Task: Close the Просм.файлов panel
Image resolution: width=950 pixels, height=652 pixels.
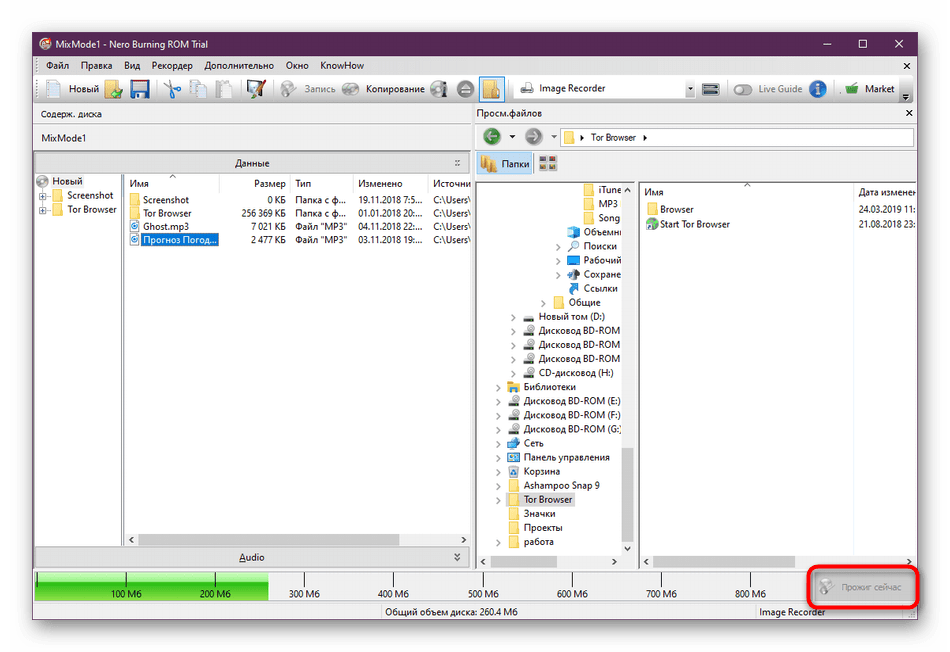Action: (909, 113)
